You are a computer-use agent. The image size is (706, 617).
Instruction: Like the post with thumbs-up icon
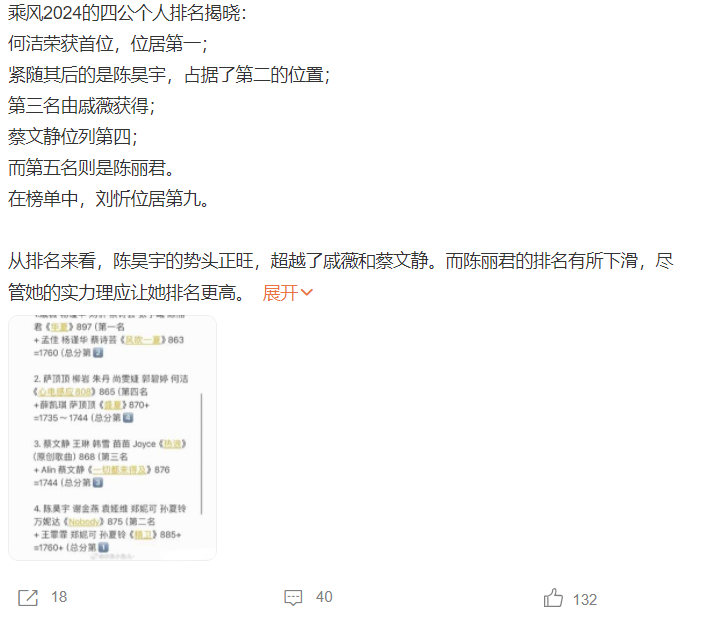(x=553, y=598)
